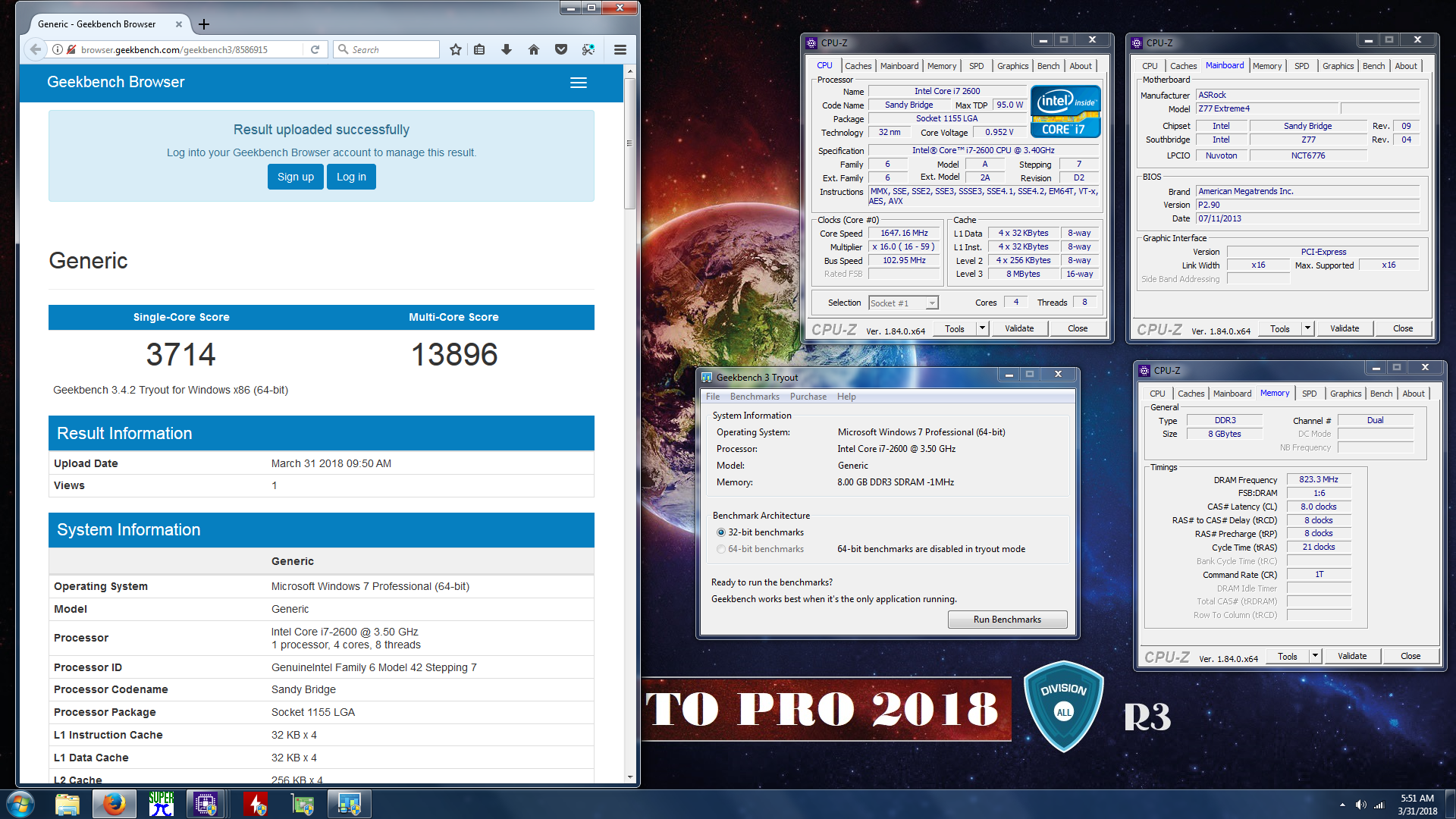This screenshot has height=819, width=1456.
Task: Click the Log in button
Action: (351, 177)
